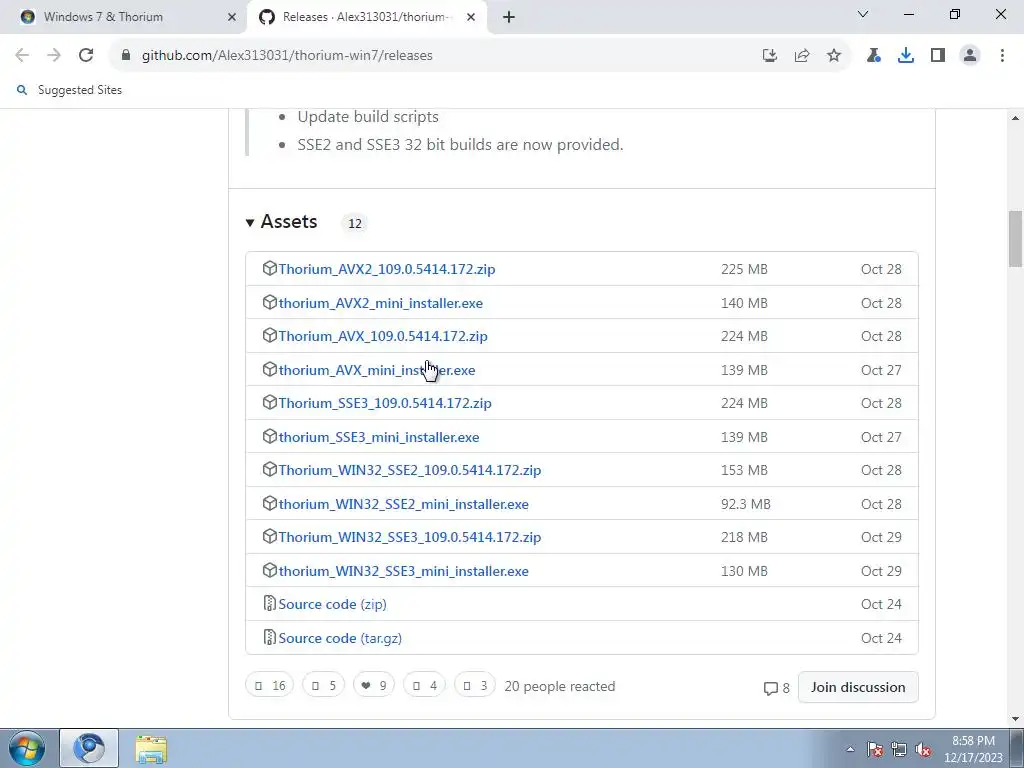Toggle the heart reaction with count 9
1024x768 pixels.
click(x=374, y=685)
